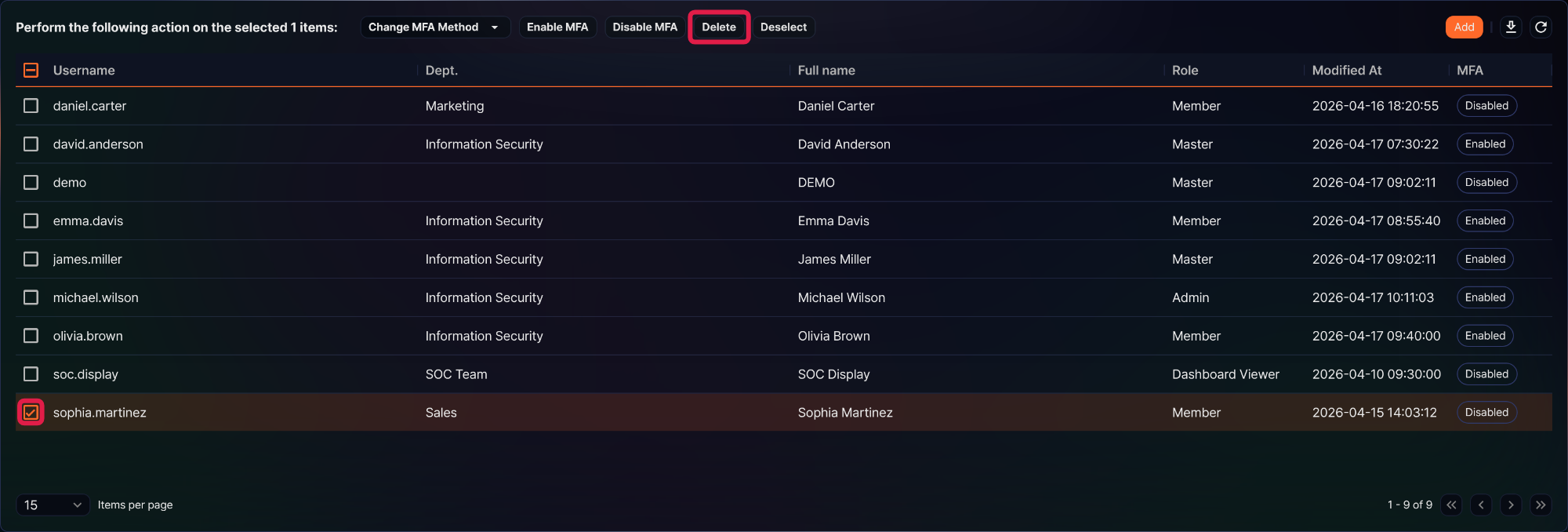Check the soc.display user checkbox
The image size is (1568, 532).
31,375
